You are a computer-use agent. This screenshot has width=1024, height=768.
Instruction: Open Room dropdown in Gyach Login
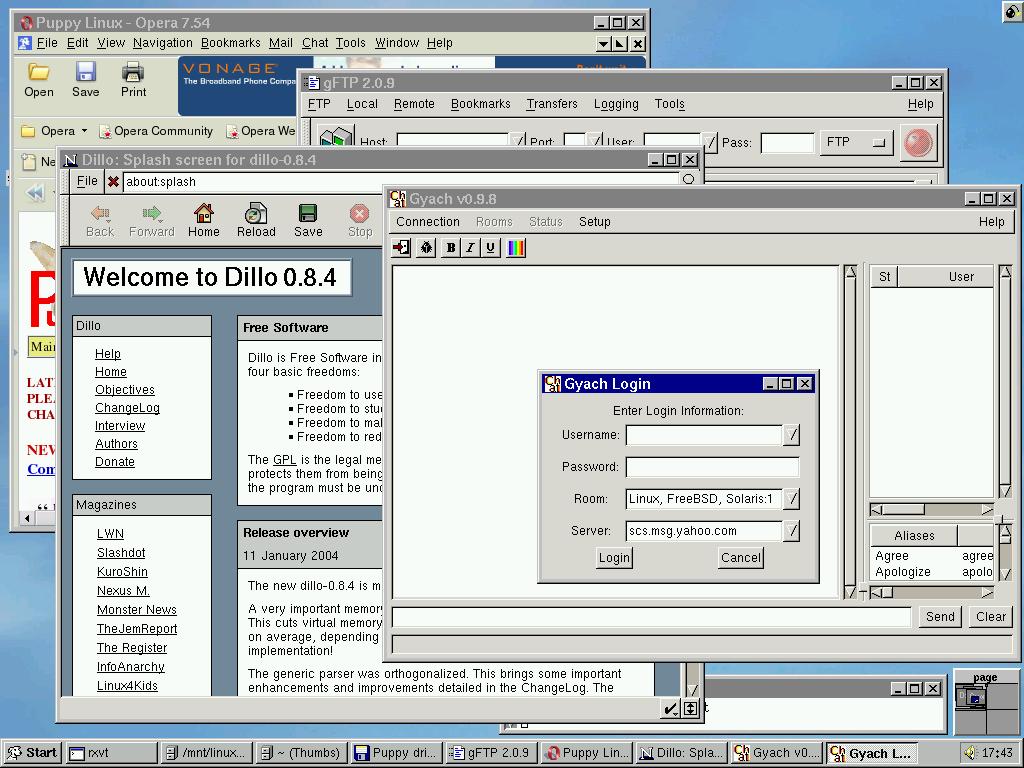[791, 499]
